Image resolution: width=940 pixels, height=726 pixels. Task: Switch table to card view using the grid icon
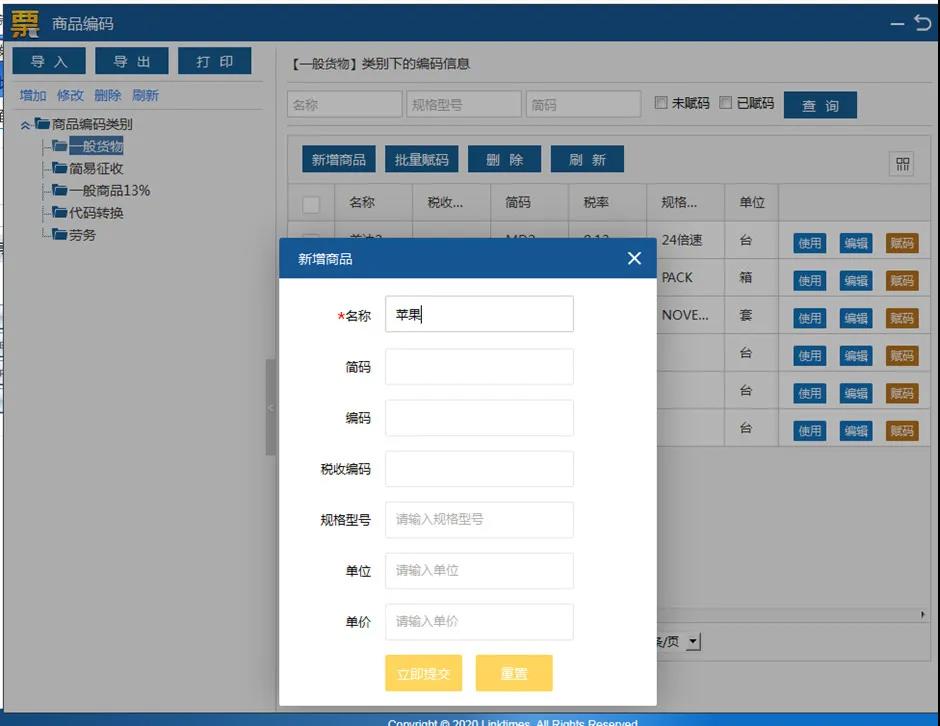click(901, 162)
